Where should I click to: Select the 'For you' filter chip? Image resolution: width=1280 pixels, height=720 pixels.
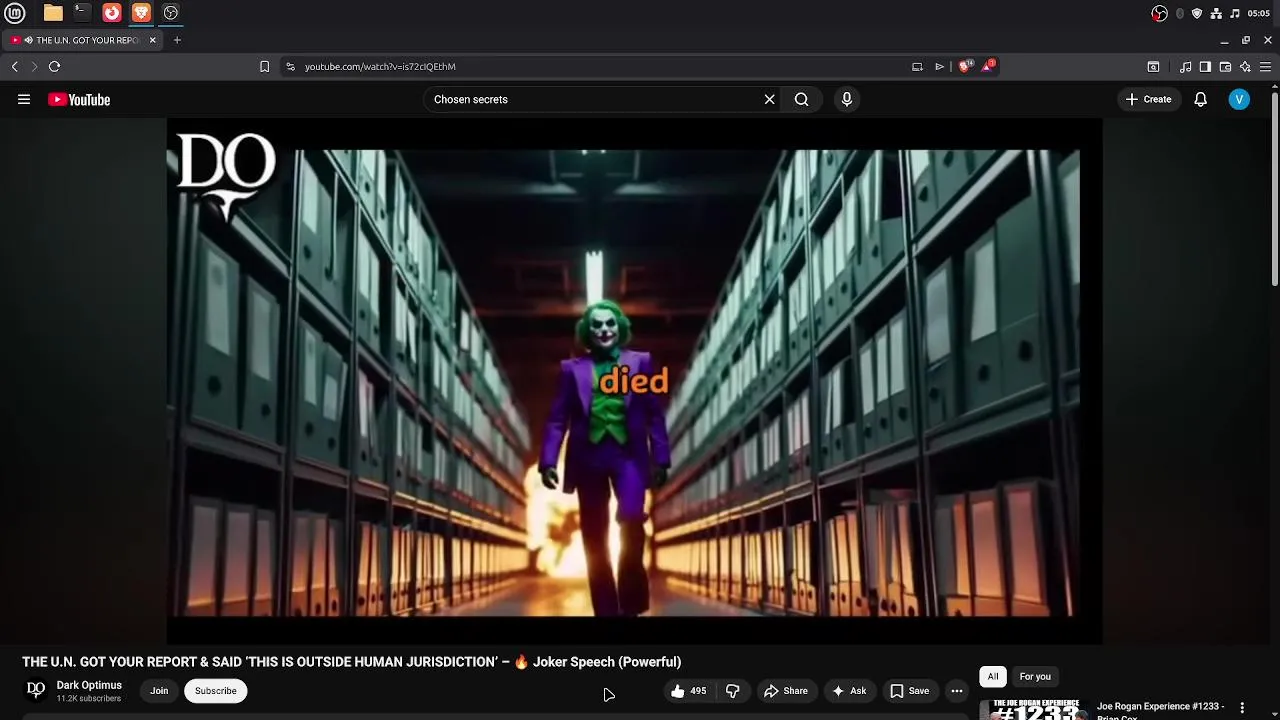(1035, 677)
